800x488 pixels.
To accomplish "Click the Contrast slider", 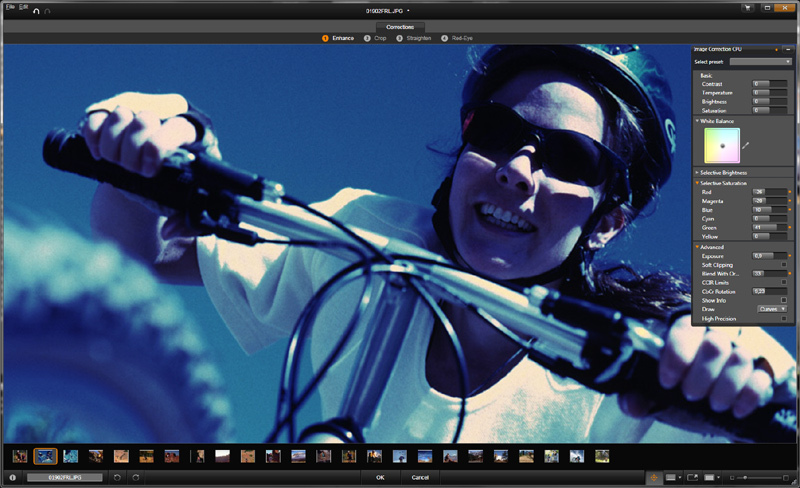I will pyautogui.click(x=770, y=84).
